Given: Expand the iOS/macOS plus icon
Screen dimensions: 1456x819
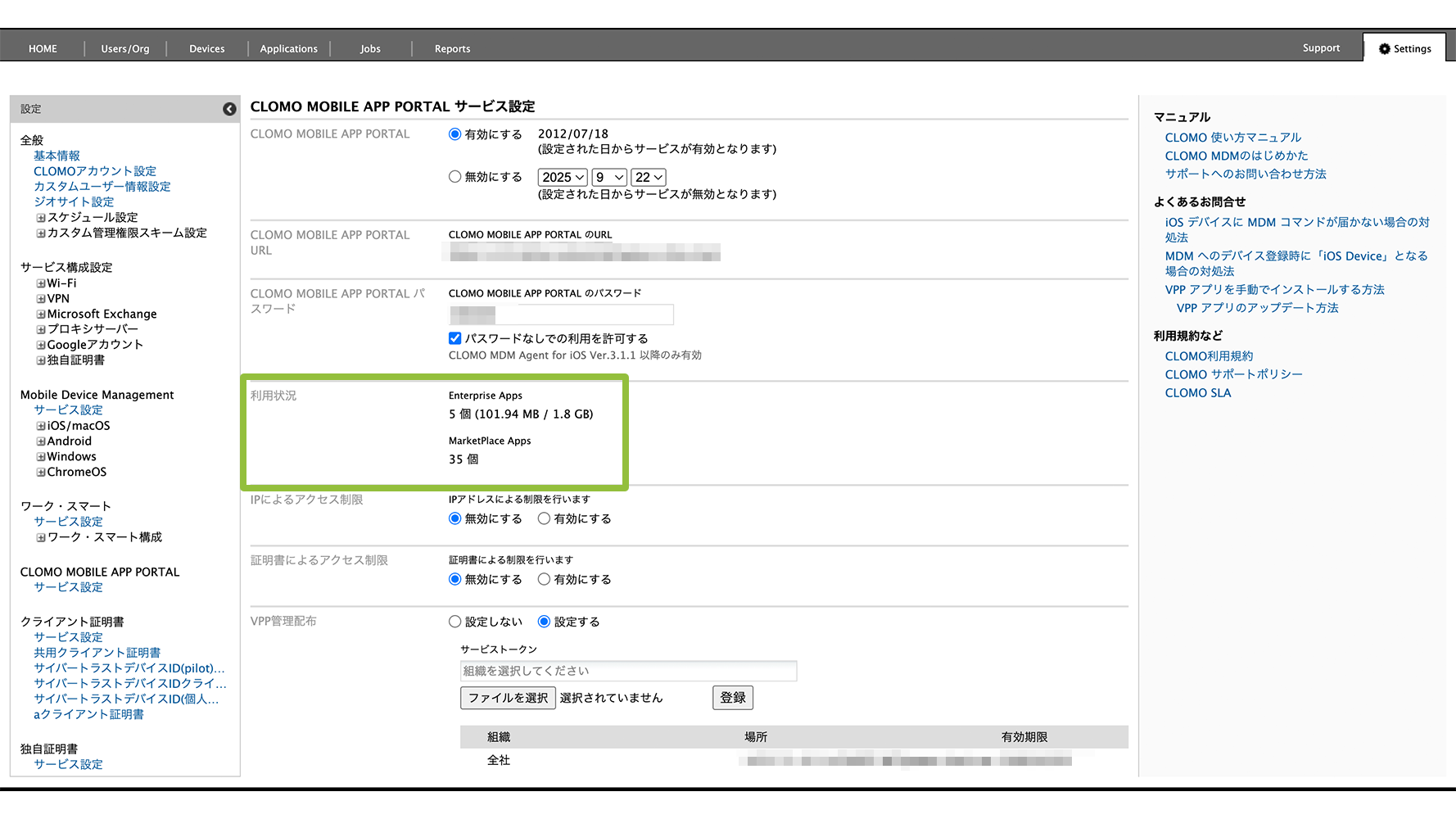Looking at the screenshot, I should click(40, 426).
